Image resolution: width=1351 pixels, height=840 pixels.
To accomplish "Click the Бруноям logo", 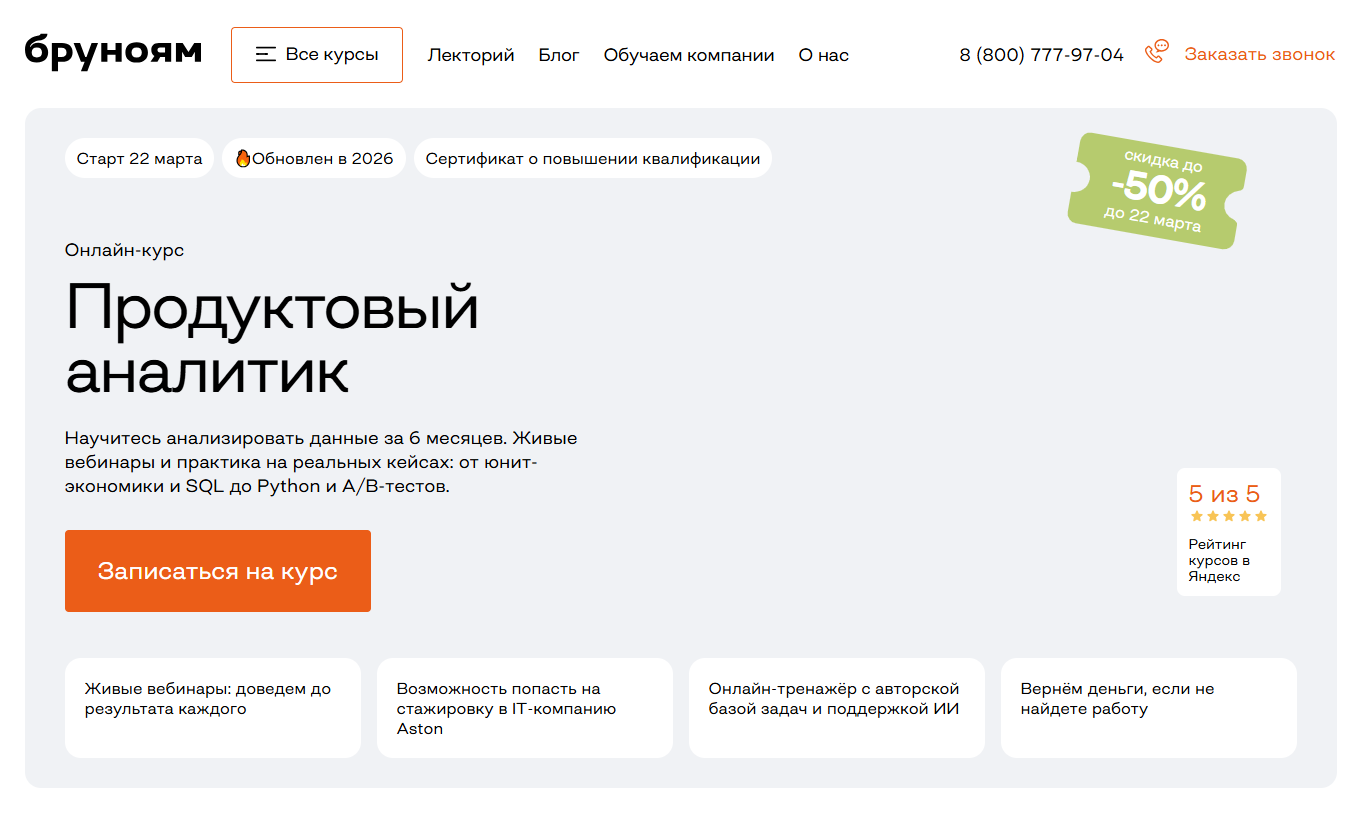I will (x=113, y=52).
